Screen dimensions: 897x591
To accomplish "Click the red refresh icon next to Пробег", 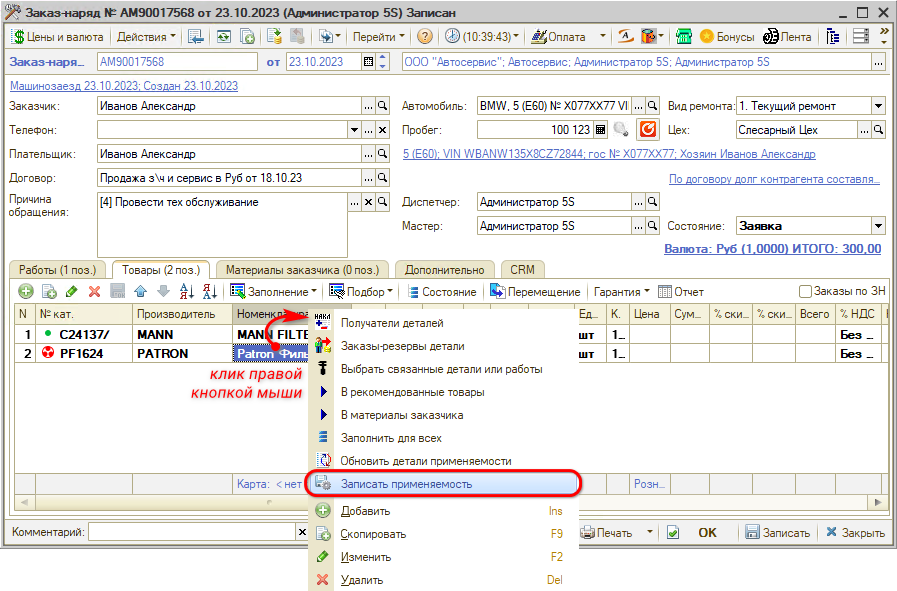I will pyautogui.click(x=648, y=129).
